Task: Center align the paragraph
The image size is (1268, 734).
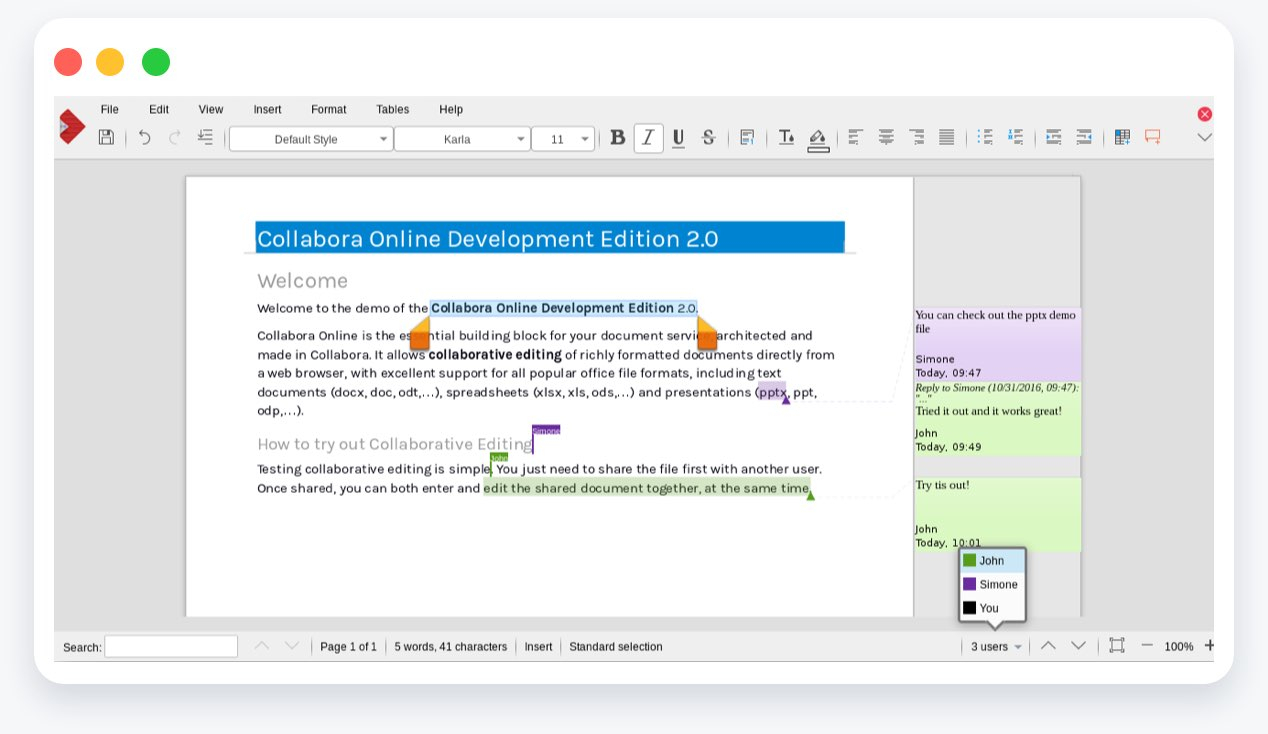Action: pyautogui.click(x=886, y=138)
